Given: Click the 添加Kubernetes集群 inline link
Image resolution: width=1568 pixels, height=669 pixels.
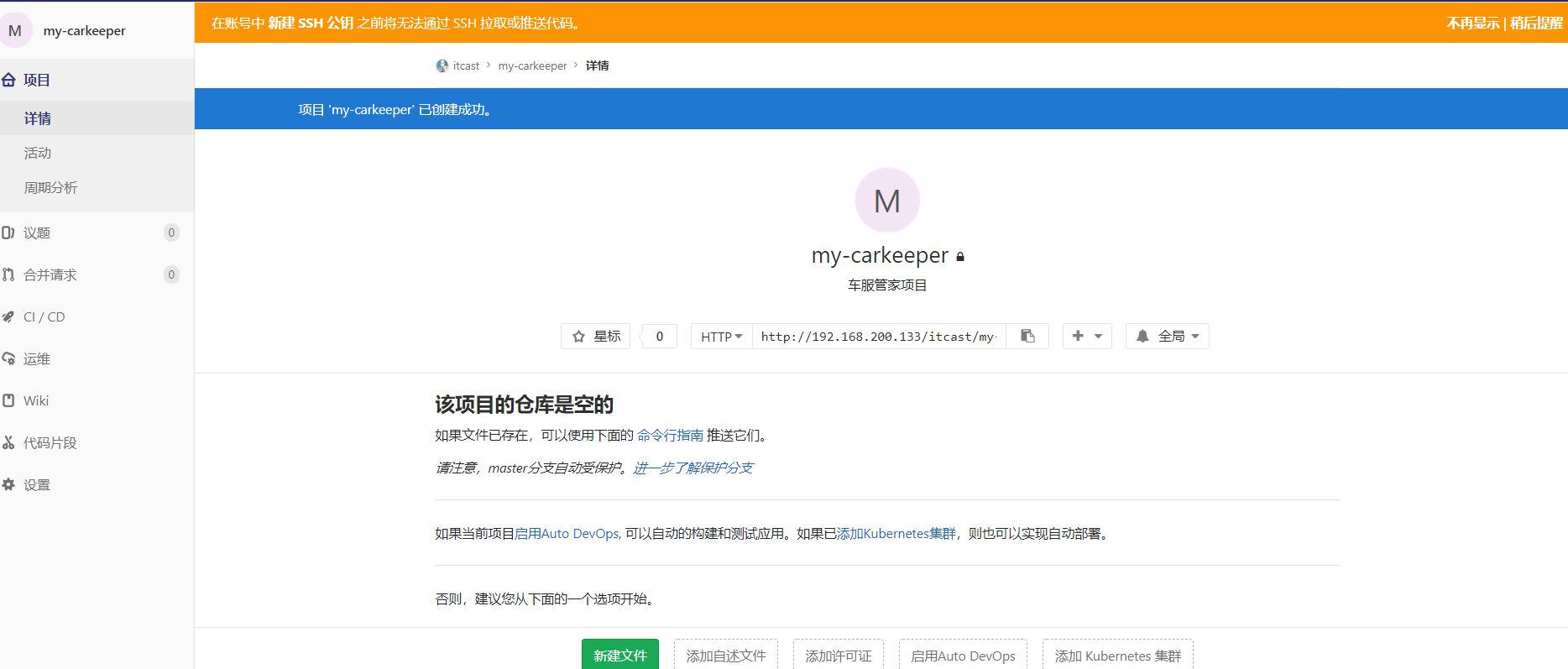Looking at the screenshot, I should pos(896,533).
